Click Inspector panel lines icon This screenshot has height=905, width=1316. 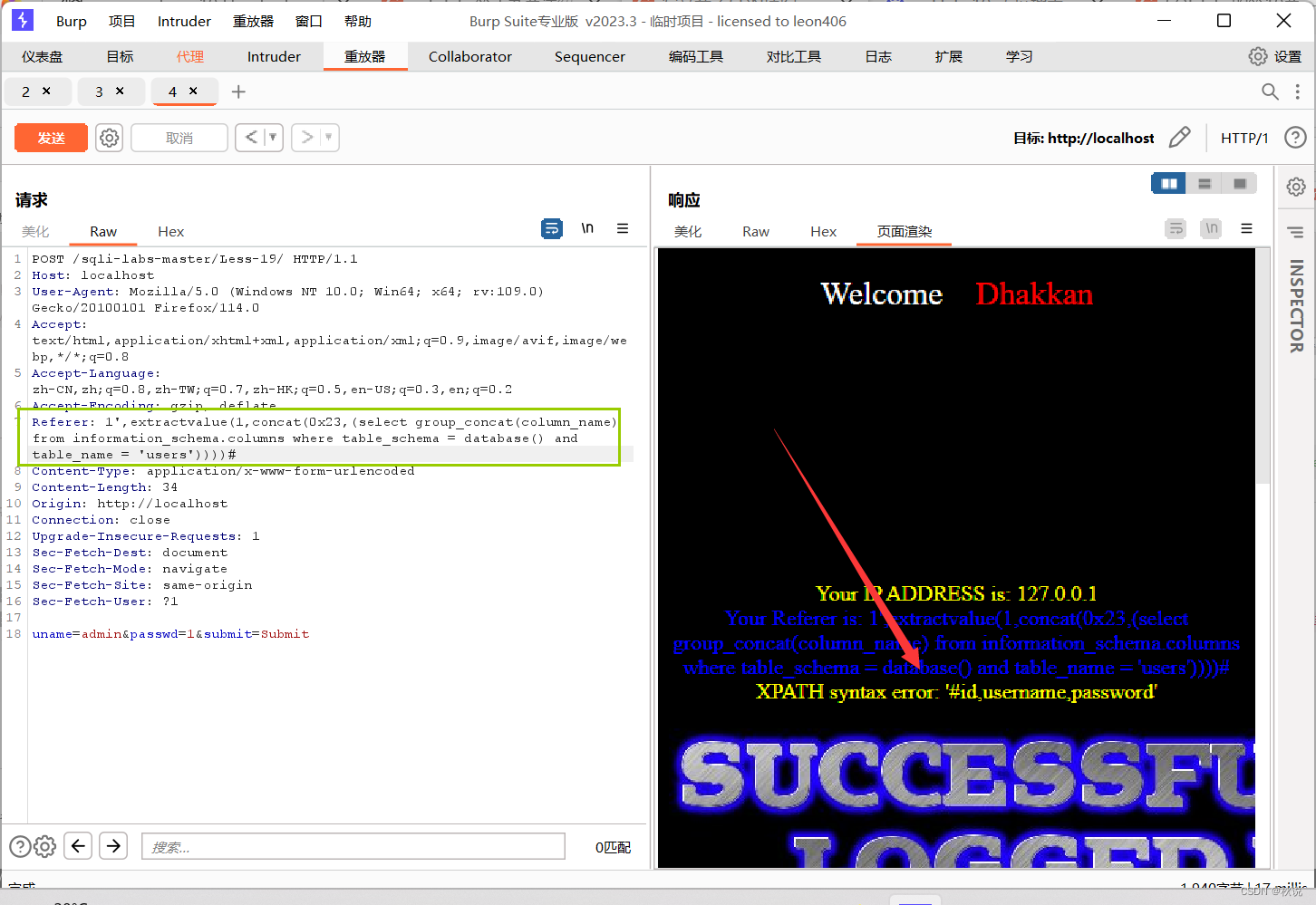point(1296,233)
